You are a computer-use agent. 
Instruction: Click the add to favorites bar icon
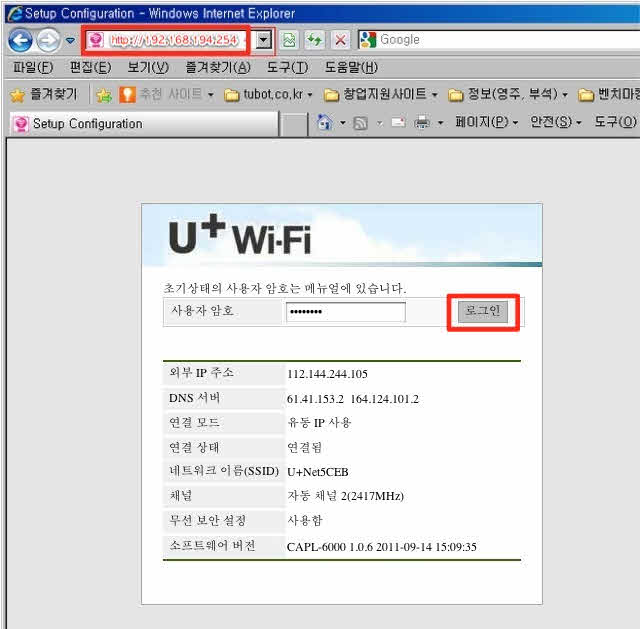coord(104,95)
